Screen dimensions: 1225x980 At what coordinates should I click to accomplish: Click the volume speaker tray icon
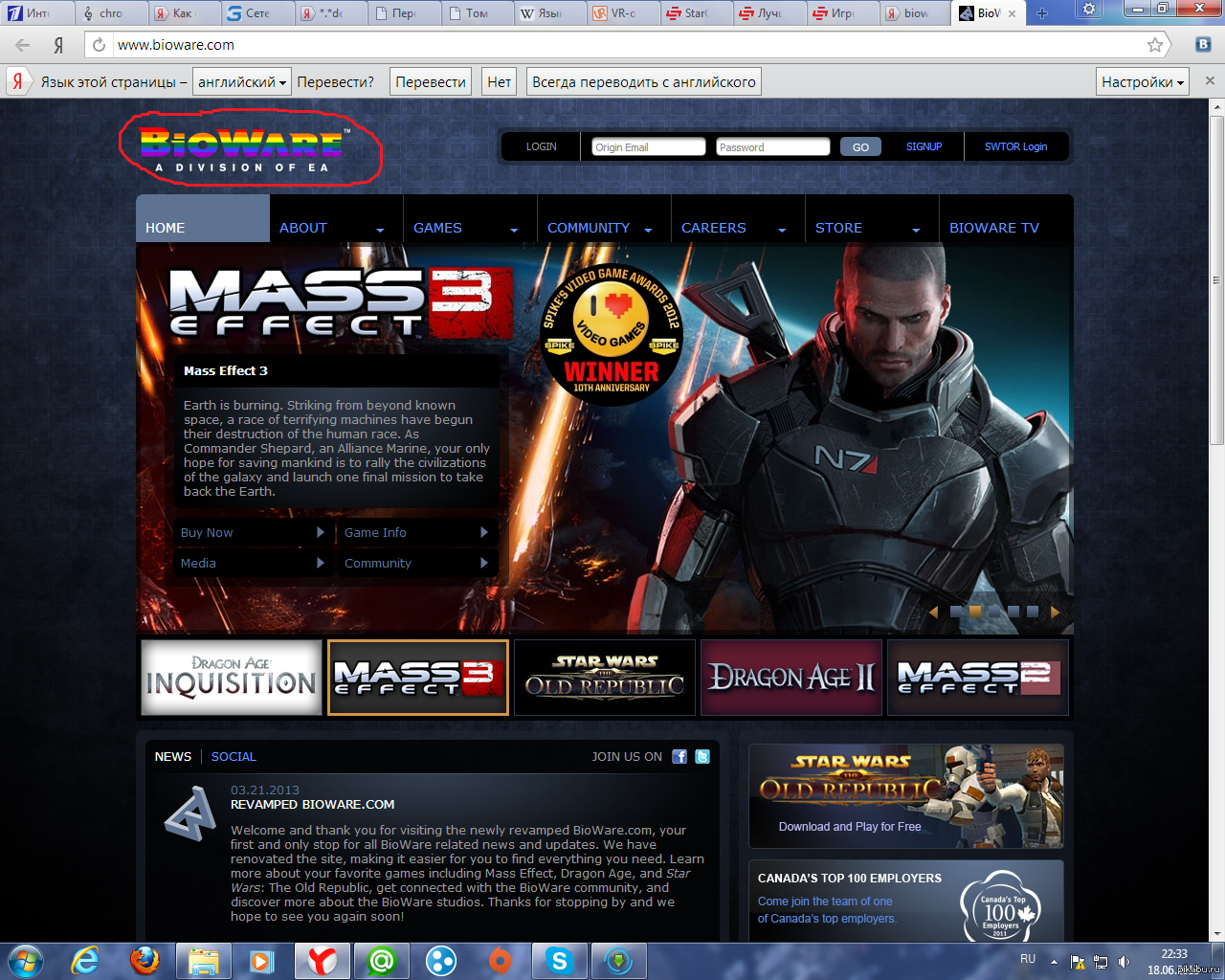point(1125,962)
